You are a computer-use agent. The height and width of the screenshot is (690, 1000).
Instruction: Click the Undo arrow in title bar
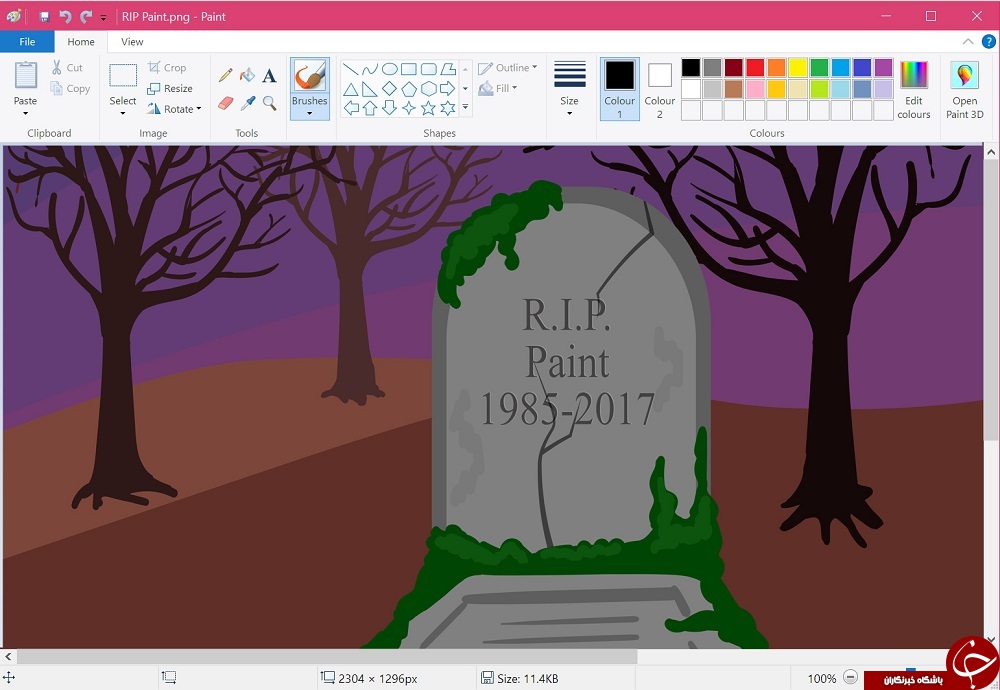(x=65, y=17)
